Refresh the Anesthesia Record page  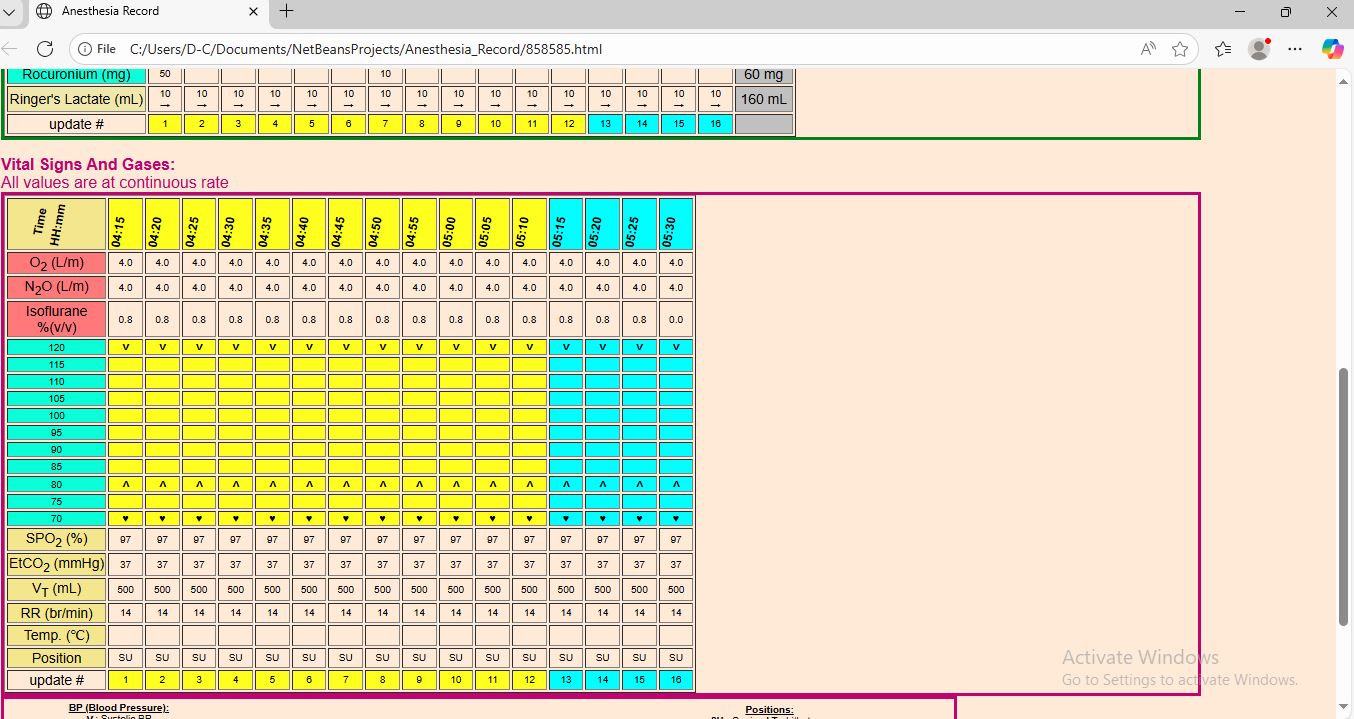[45, 49]
